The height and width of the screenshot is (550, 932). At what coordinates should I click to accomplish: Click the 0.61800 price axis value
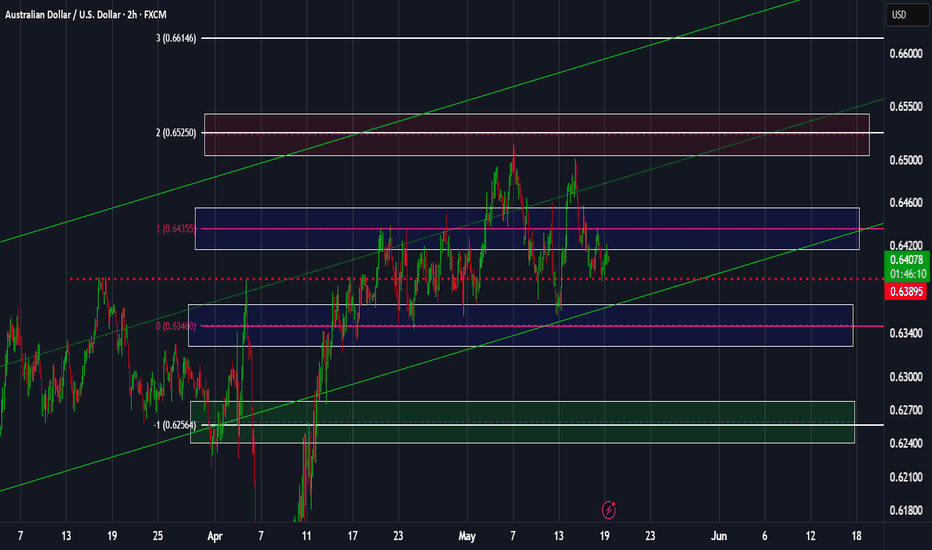pyautogui.click(x=906, y=510)
